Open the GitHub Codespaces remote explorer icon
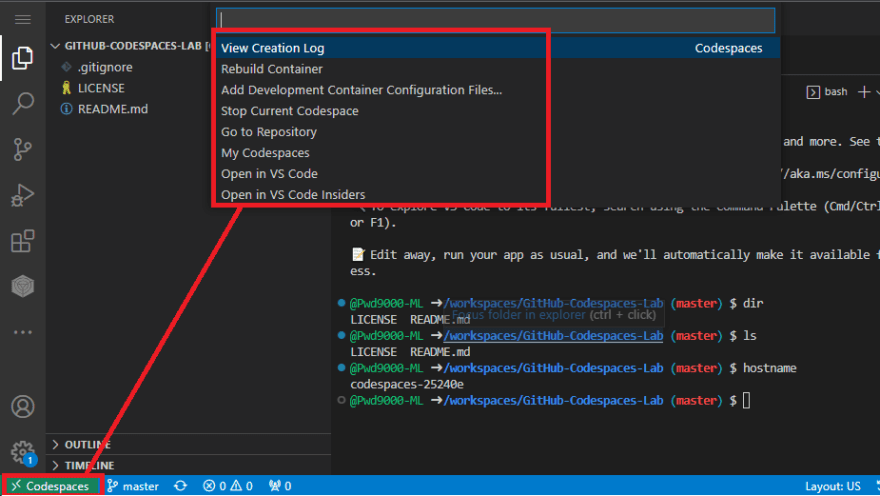Viewport: 880px width, 496px height. tap(22, 286)
